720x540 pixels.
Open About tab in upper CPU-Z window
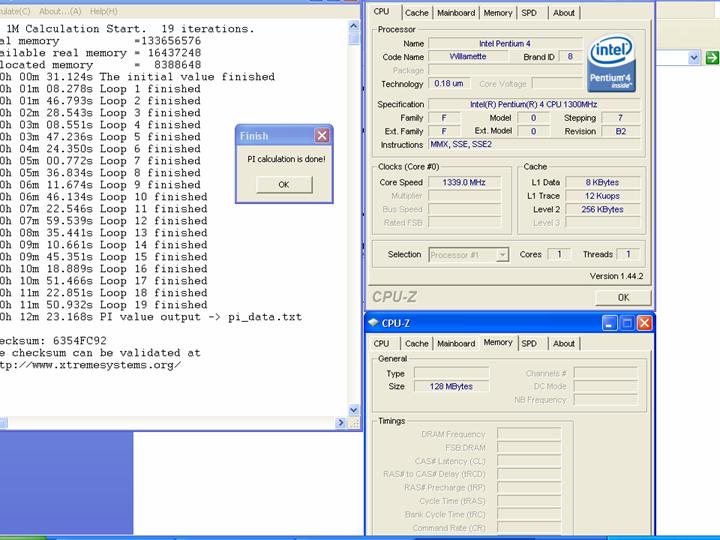564,13
